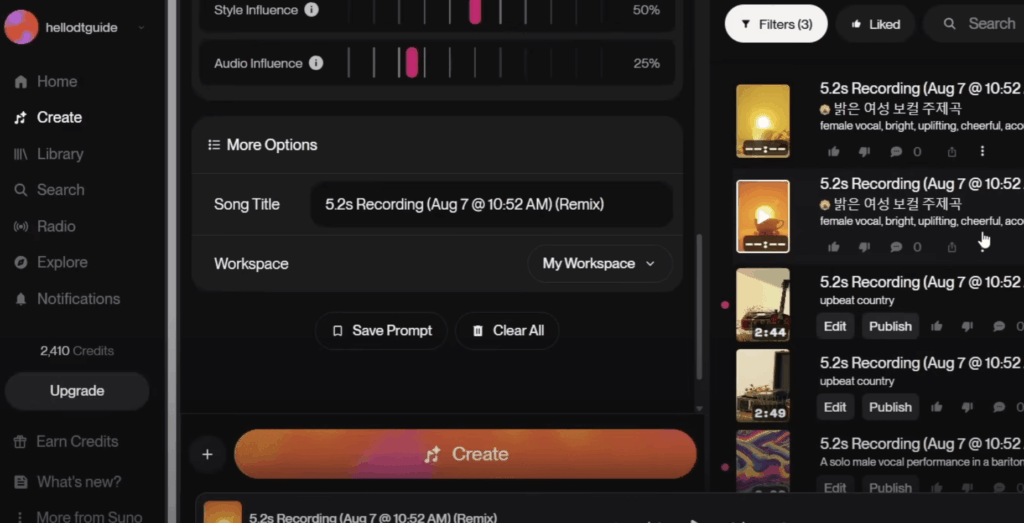Open Radio from the sidebar
Screen dimensions: 1024x523
pos(56,226)
